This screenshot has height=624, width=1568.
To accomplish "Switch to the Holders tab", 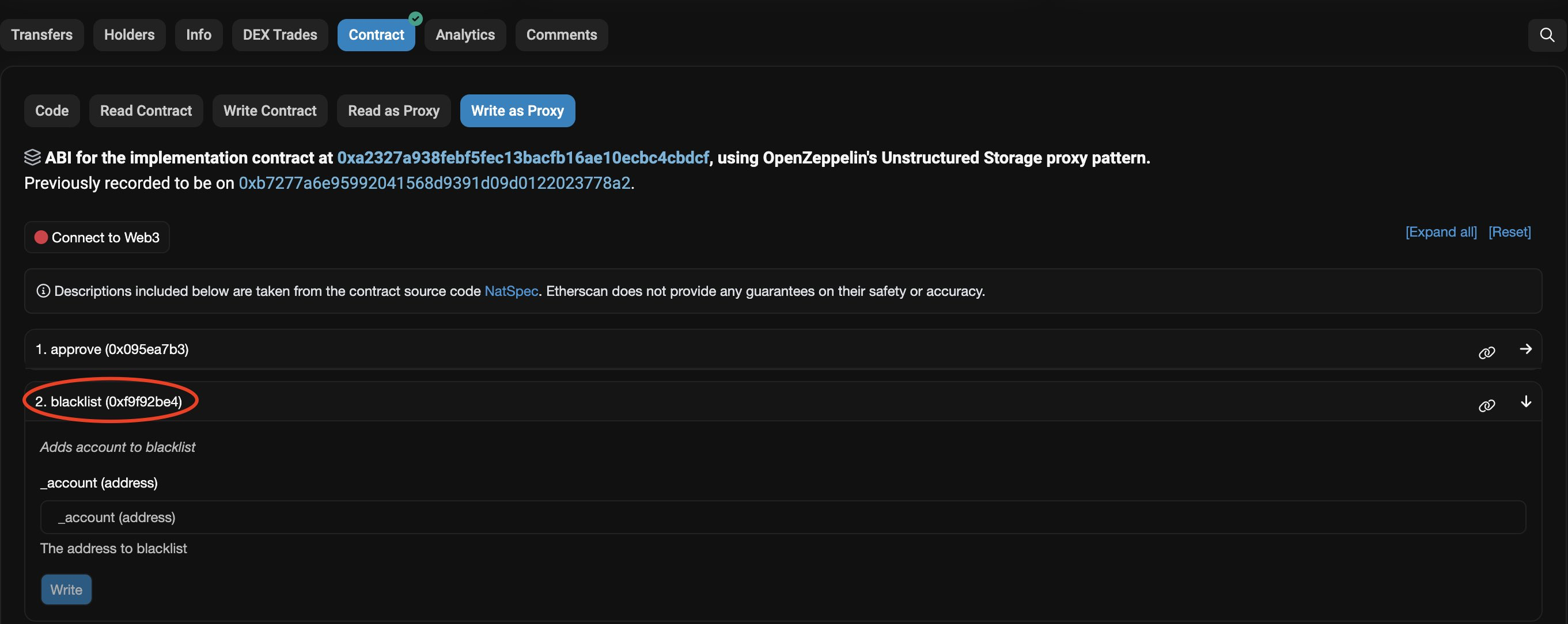I will (x=129, y=35).
